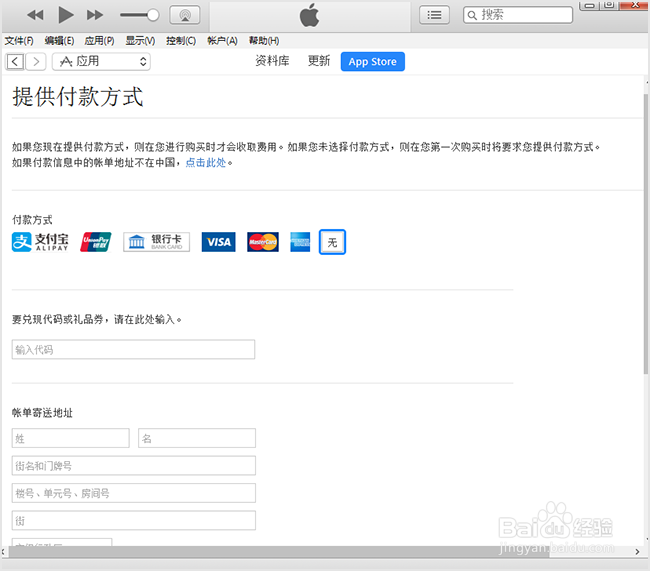
Task: Go forward with the right arrow button
Action: pos(36,62)
